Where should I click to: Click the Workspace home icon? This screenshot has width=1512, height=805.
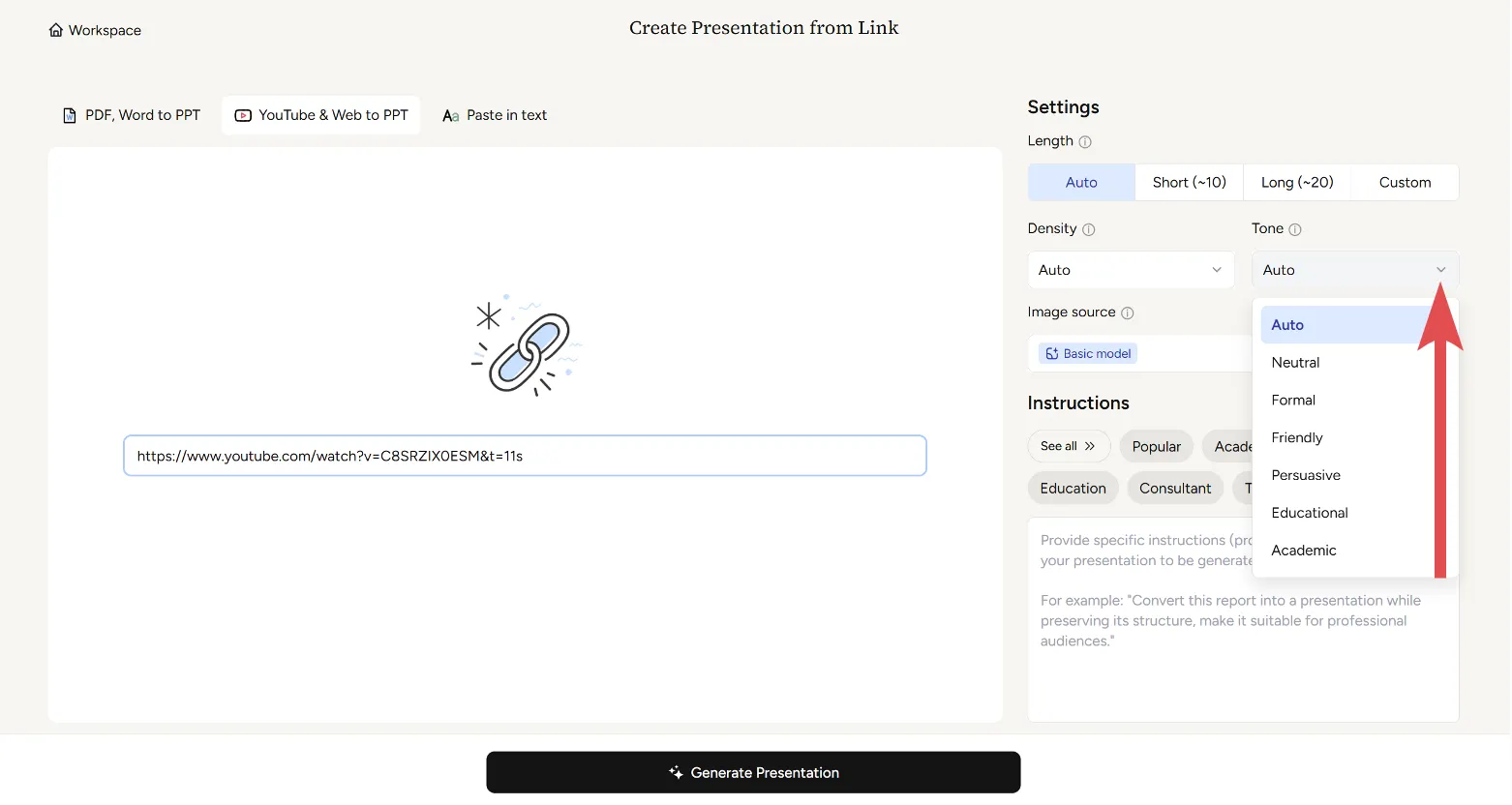pyautogui.click(x=56, y=30)
